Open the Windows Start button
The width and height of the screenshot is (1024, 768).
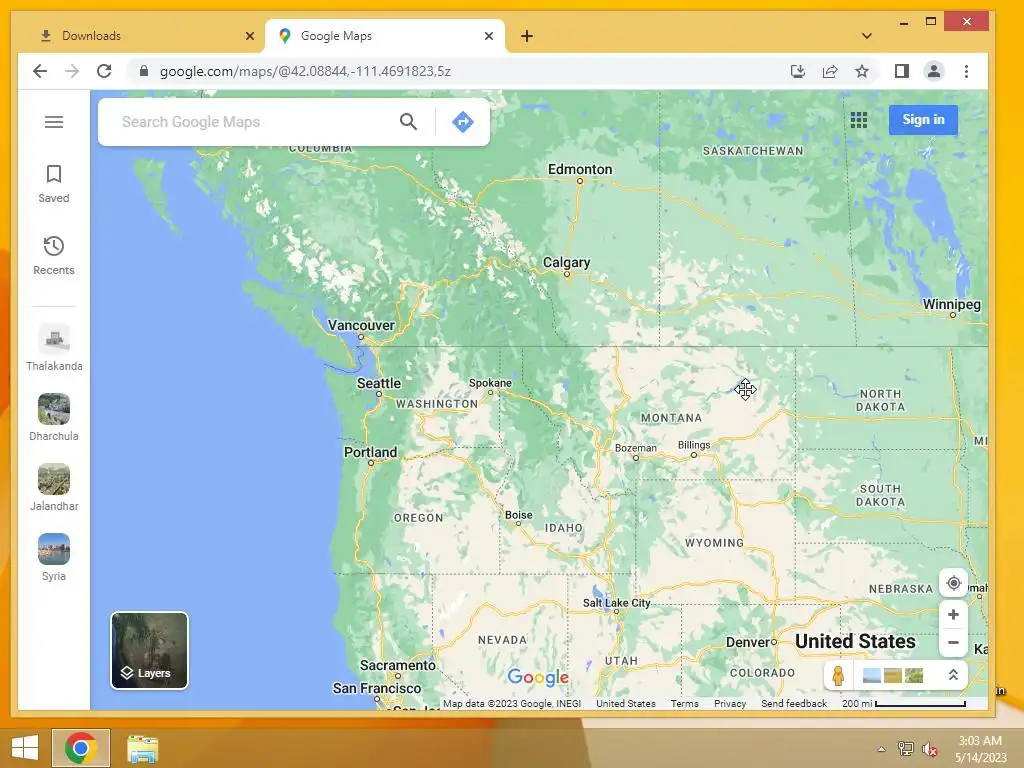pos(25,748)
